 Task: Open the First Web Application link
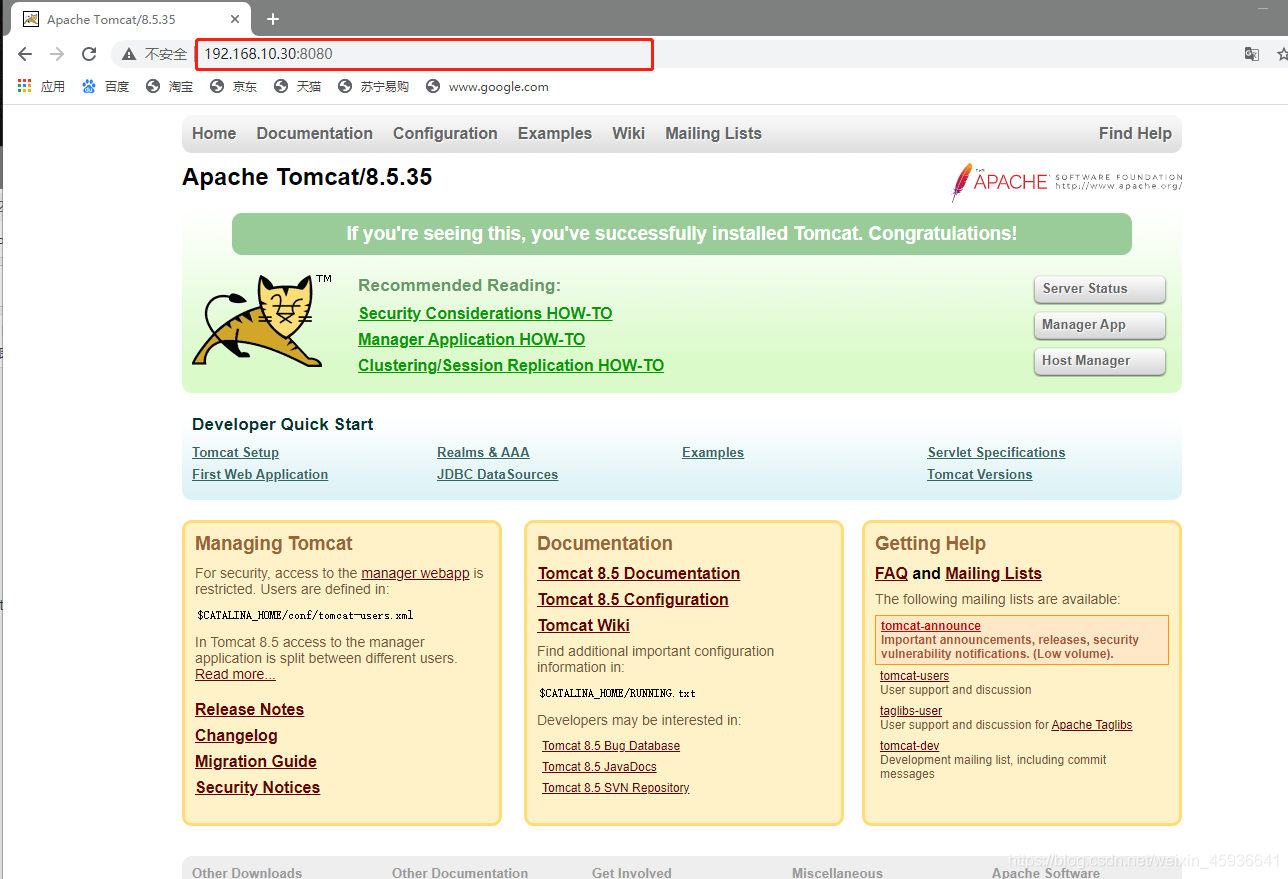260,474
